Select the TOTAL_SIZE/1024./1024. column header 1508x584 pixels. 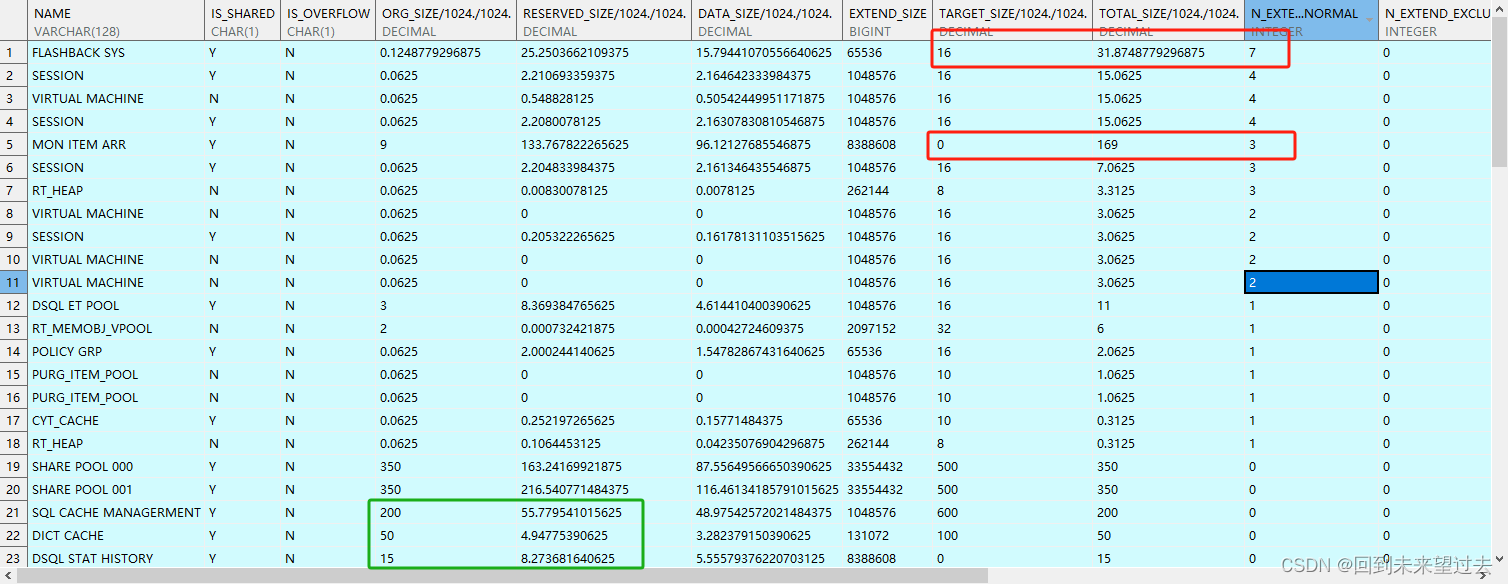pos(1169,22)
